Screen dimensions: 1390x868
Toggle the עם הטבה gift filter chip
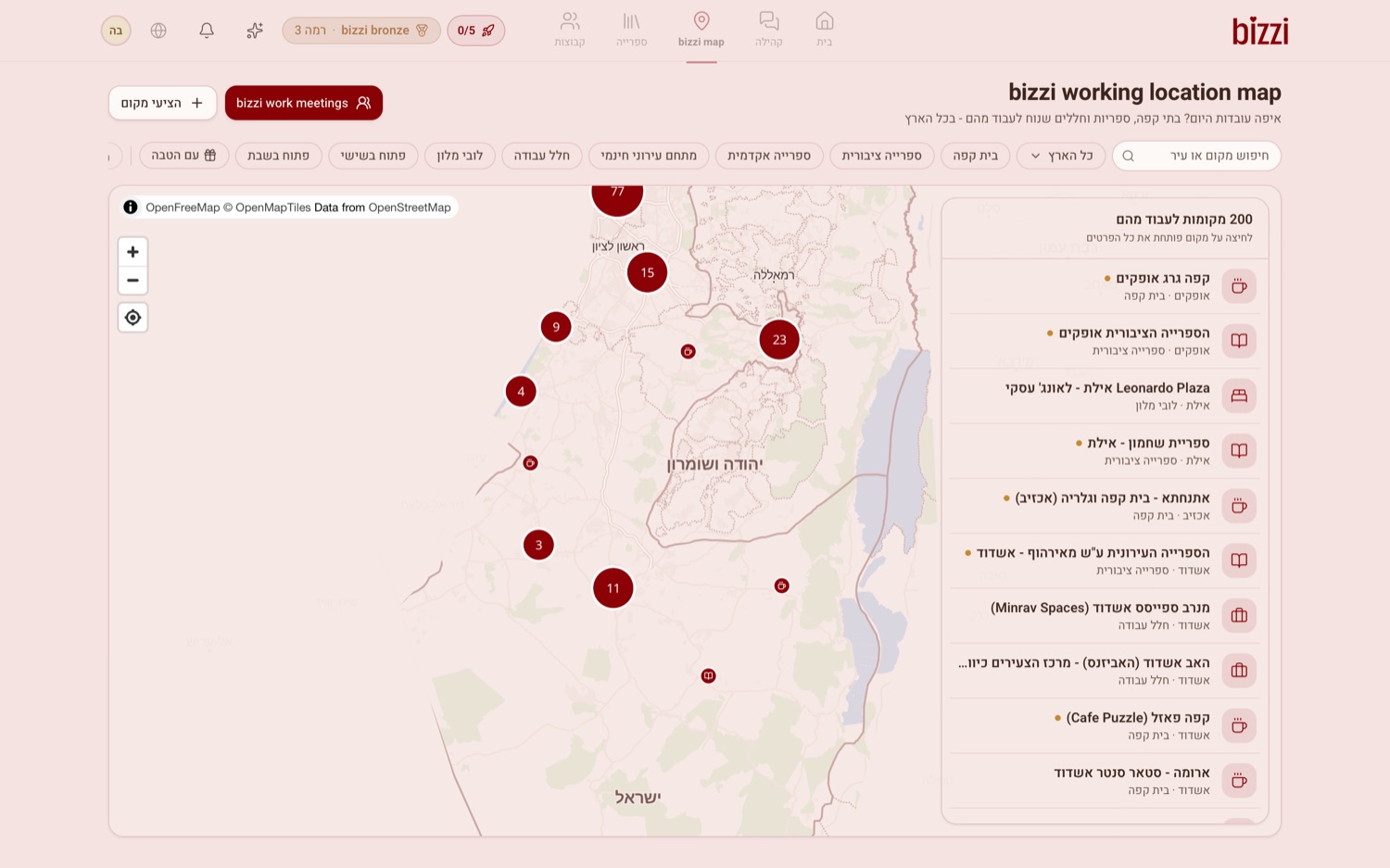(184, 156)
